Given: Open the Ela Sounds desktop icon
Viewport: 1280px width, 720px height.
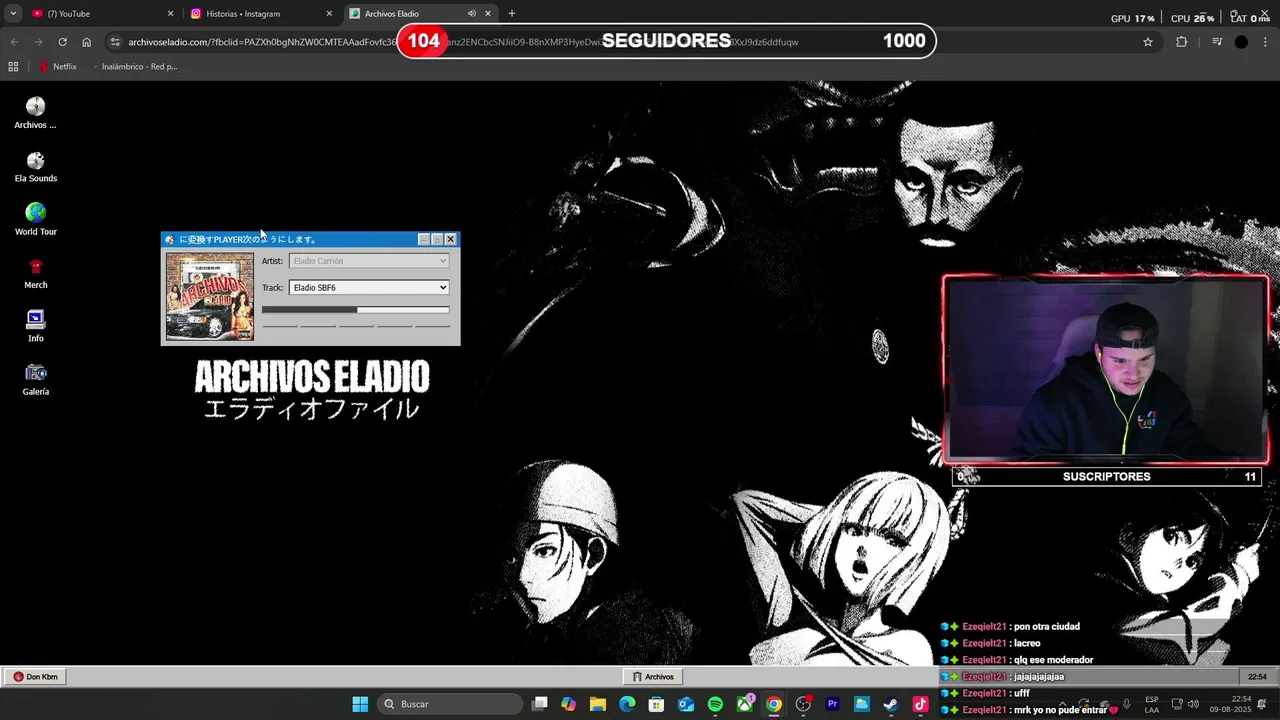Looking at the screenshot, I should (35, 167).
